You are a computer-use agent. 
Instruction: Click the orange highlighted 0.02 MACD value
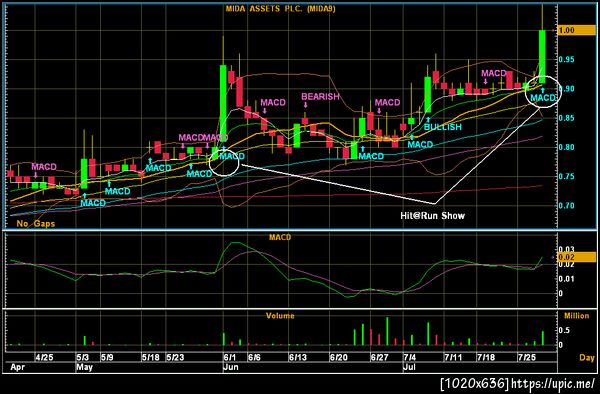(576, 257)
